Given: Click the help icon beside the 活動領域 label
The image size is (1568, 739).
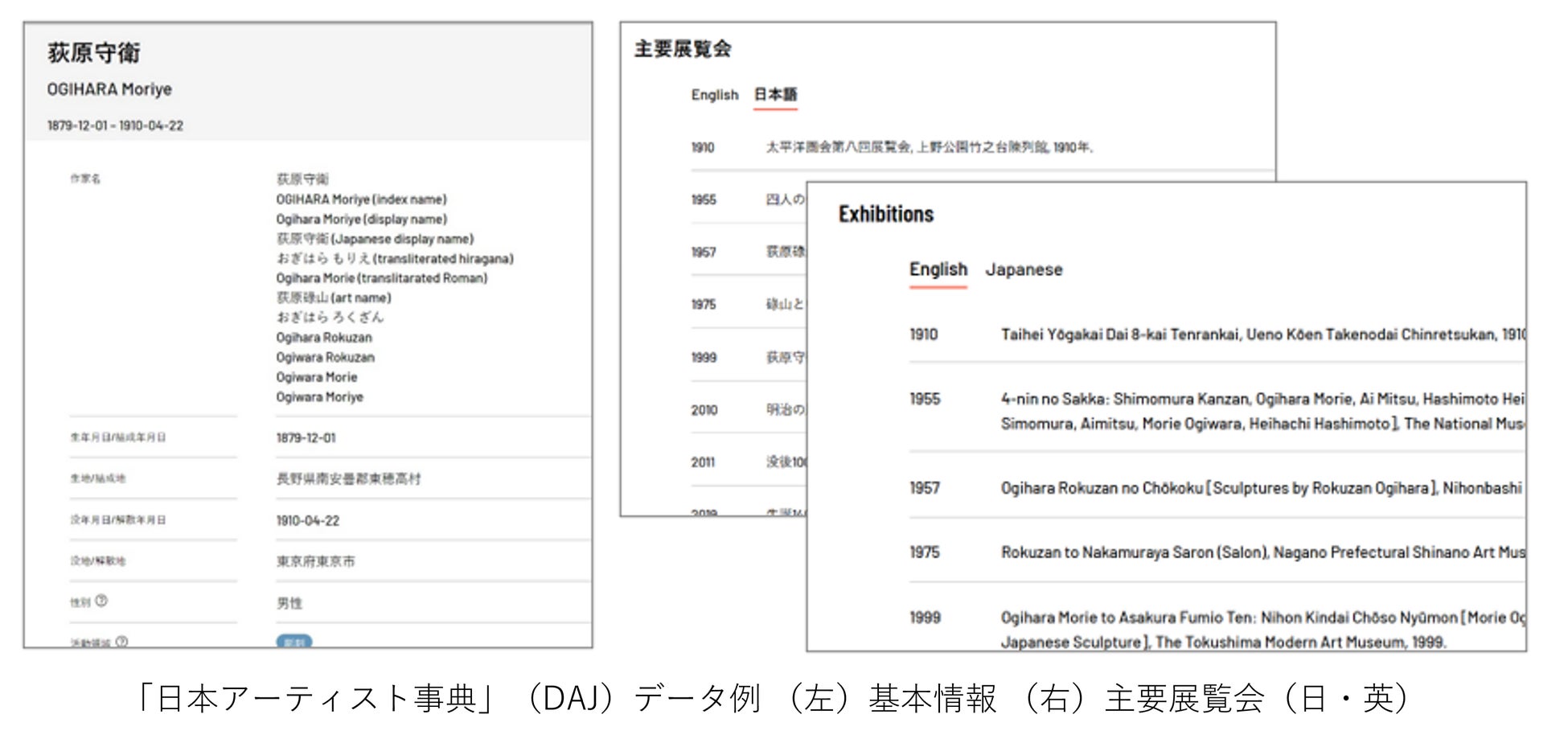Looking at the screenshot, I should 121,642.
